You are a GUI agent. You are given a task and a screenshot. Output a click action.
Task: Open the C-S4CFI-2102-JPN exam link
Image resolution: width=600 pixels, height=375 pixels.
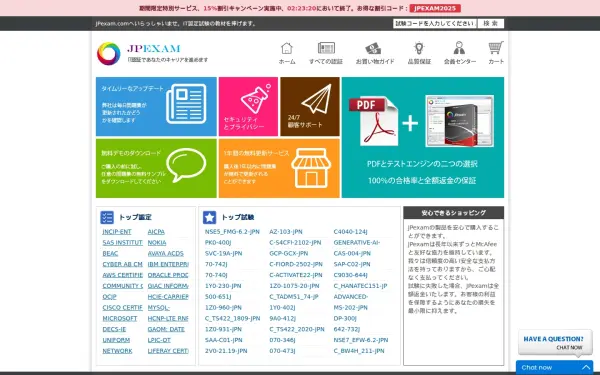coord(295,243)
